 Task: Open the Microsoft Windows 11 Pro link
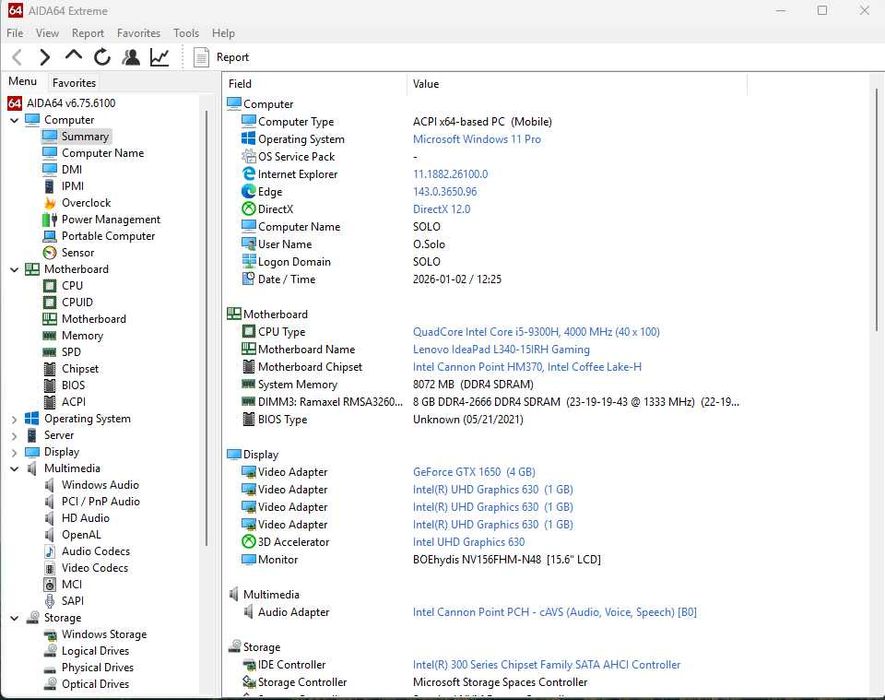coord(477,139)
